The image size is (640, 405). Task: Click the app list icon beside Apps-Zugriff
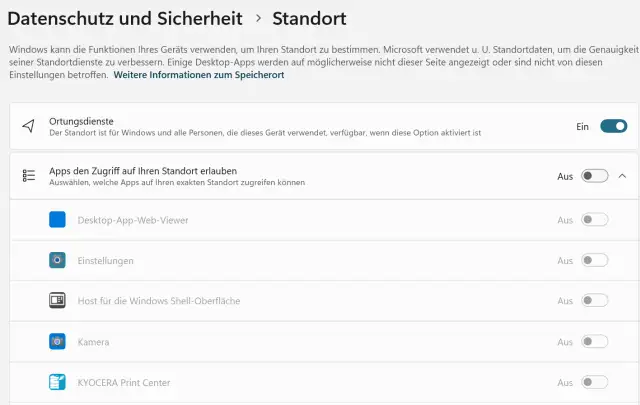(x=28, y=176)
